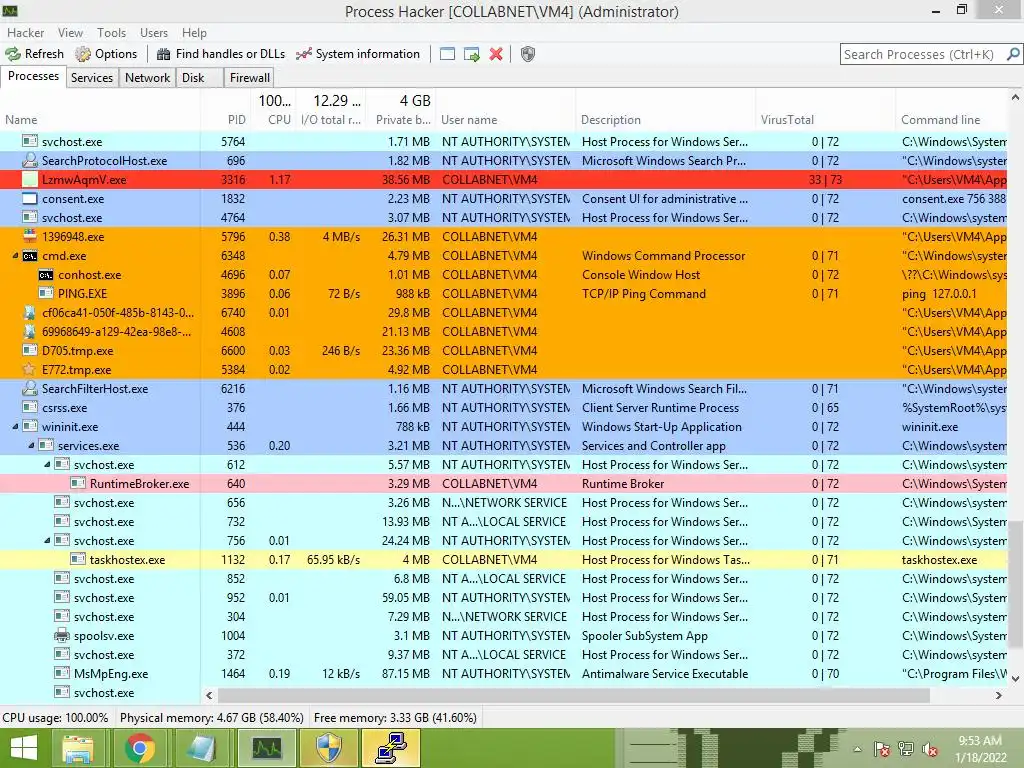Click the horizontal scrollbar right arrow

(999, 696)
